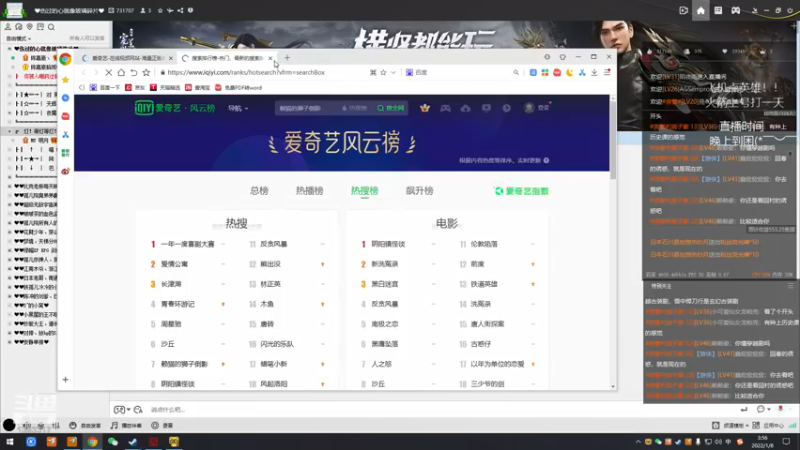The image size is (800, 450).
Task: Click the yellow moon night-mode extension icon
Action: [569, 72]
